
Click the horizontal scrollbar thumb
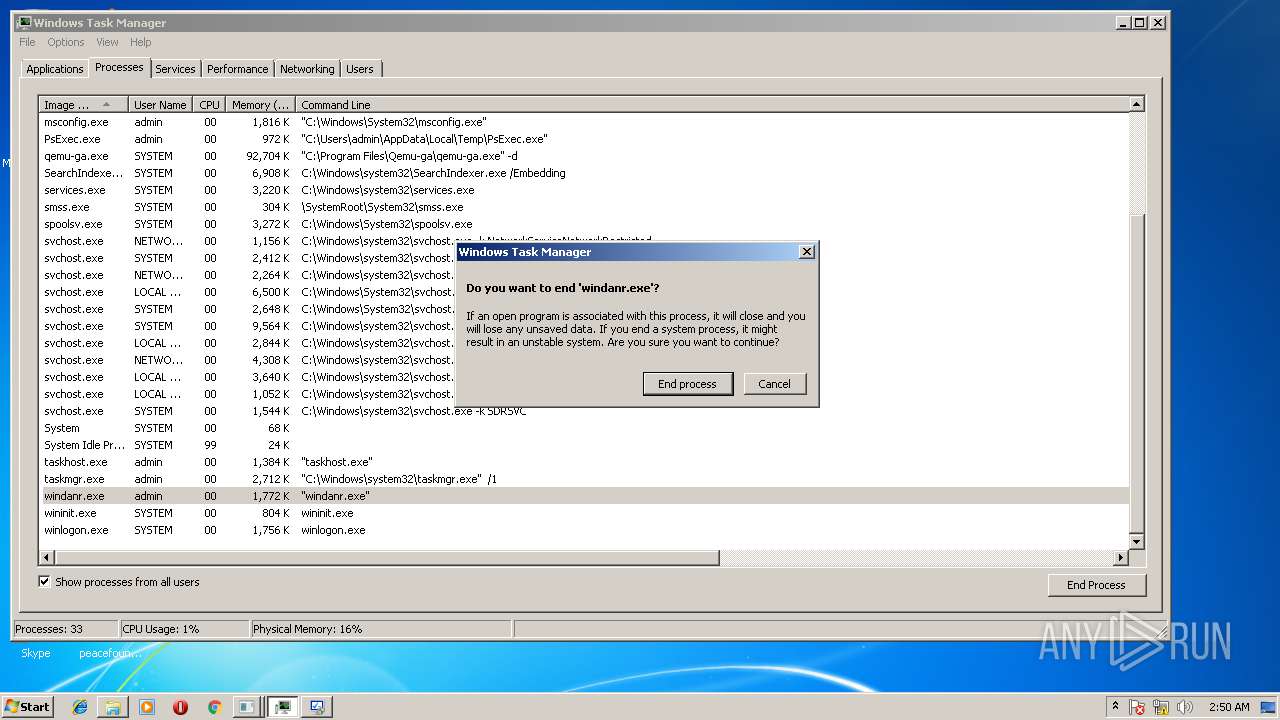click(x=387, y=557)
